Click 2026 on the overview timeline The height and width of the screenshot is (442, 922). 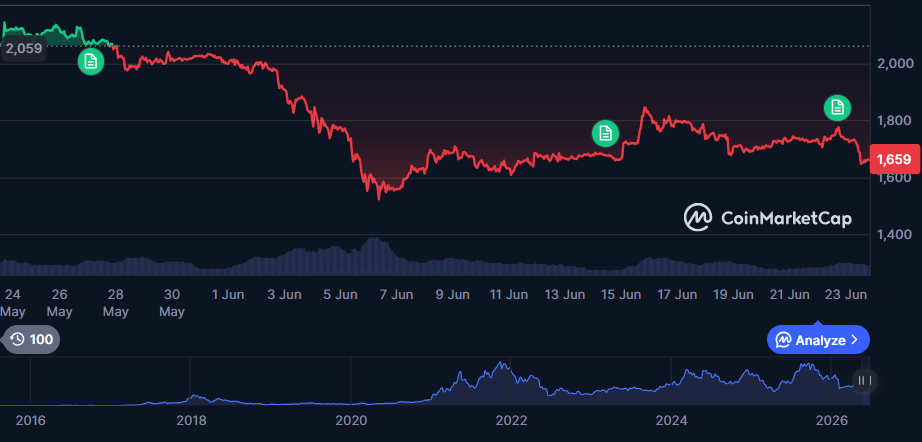click(832, 421)
